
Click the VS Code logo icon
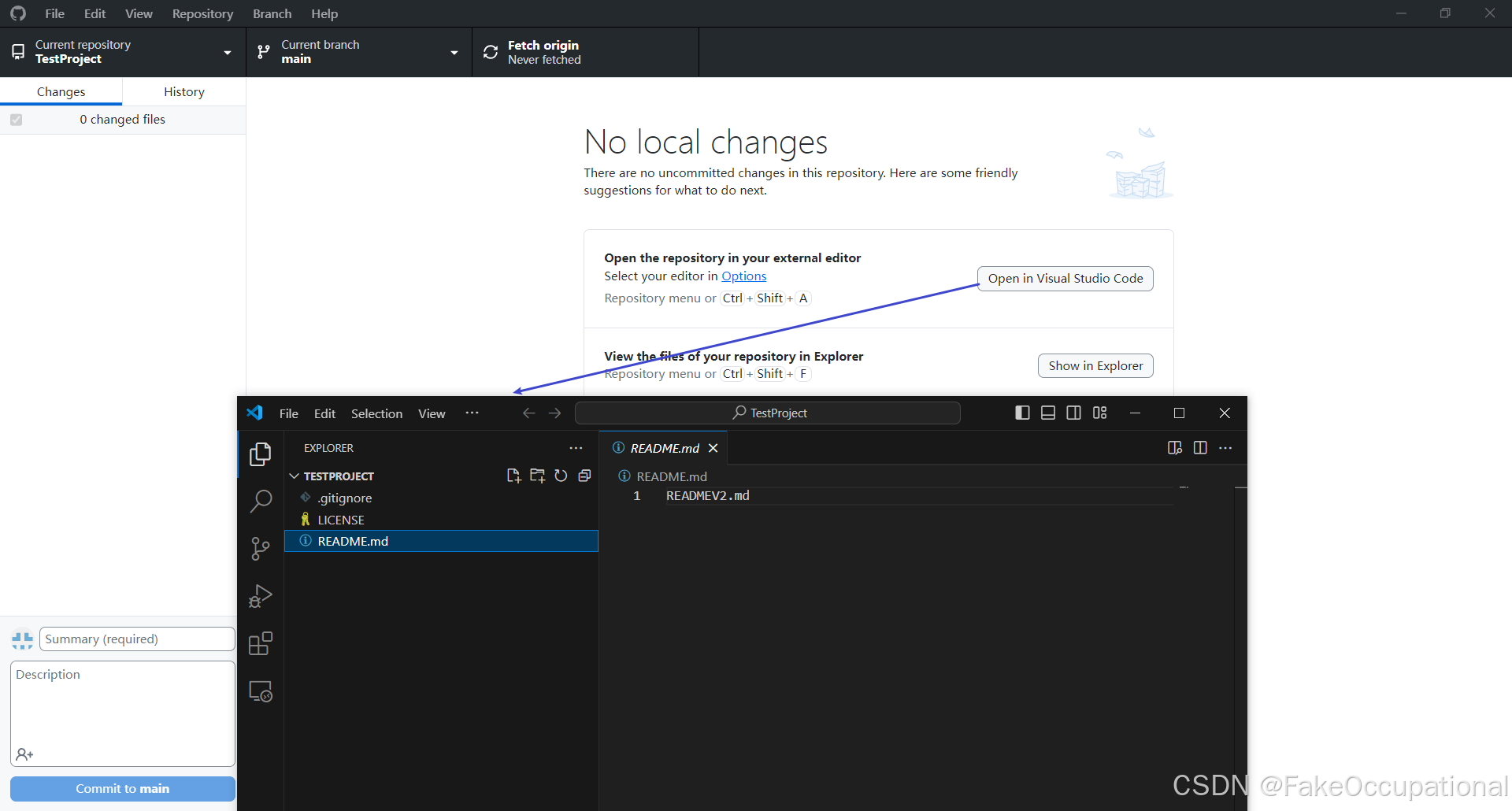tap(254, 413)
